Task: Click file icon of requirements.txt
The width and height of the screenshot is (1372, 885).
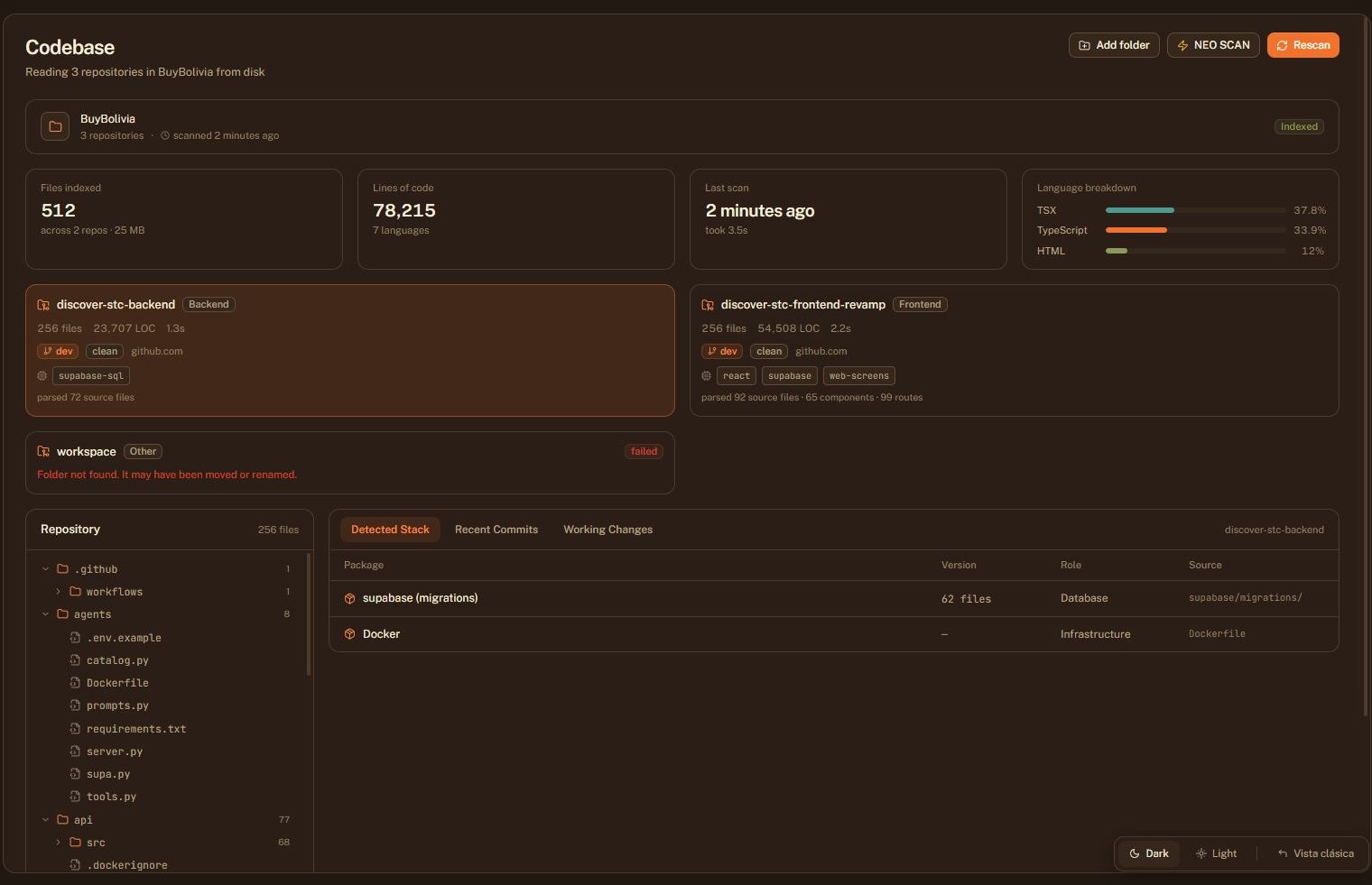Action: tap(75, 729)
